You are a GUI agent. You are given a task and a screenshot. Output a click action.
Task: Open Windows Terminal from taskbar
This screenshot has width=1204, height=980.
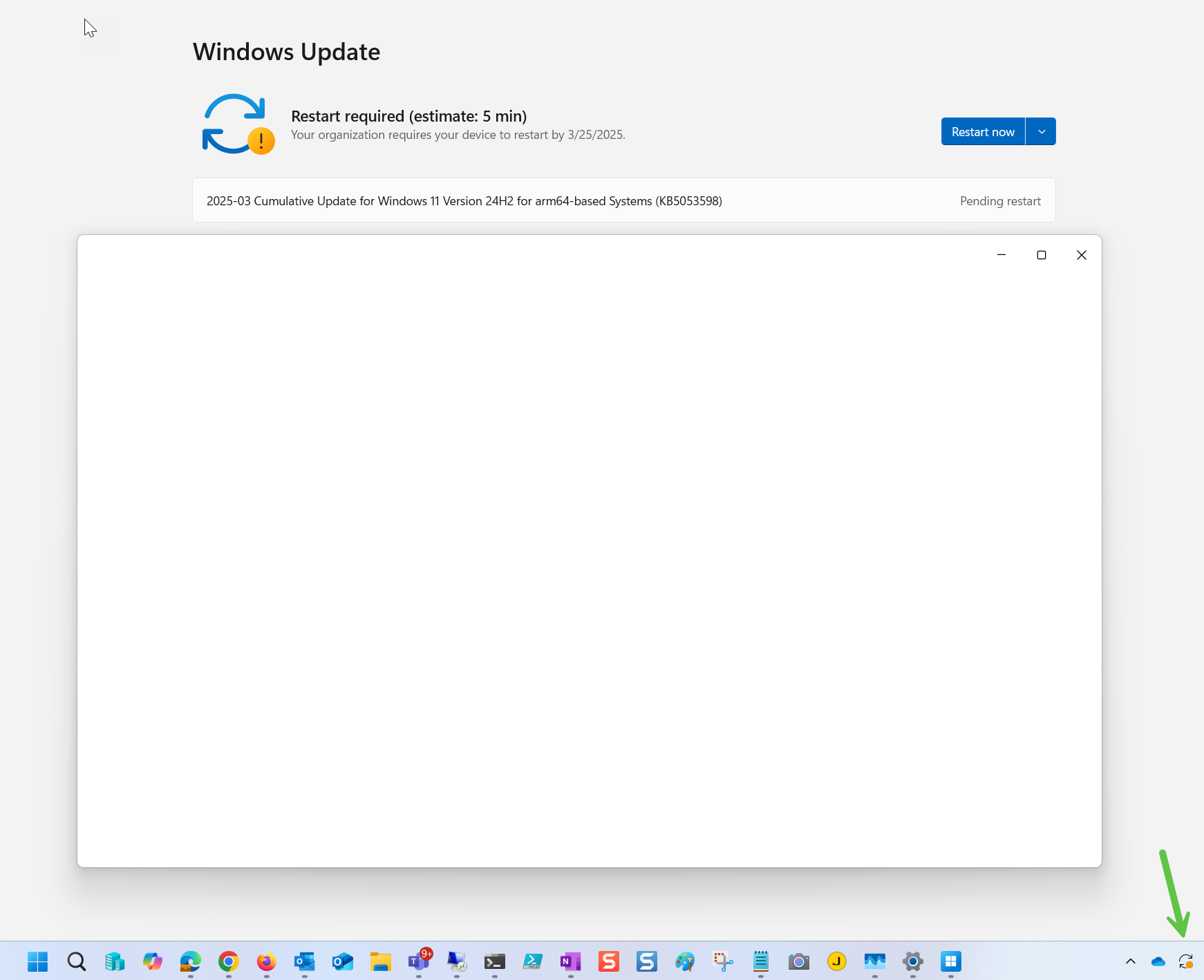click(495, 961)
